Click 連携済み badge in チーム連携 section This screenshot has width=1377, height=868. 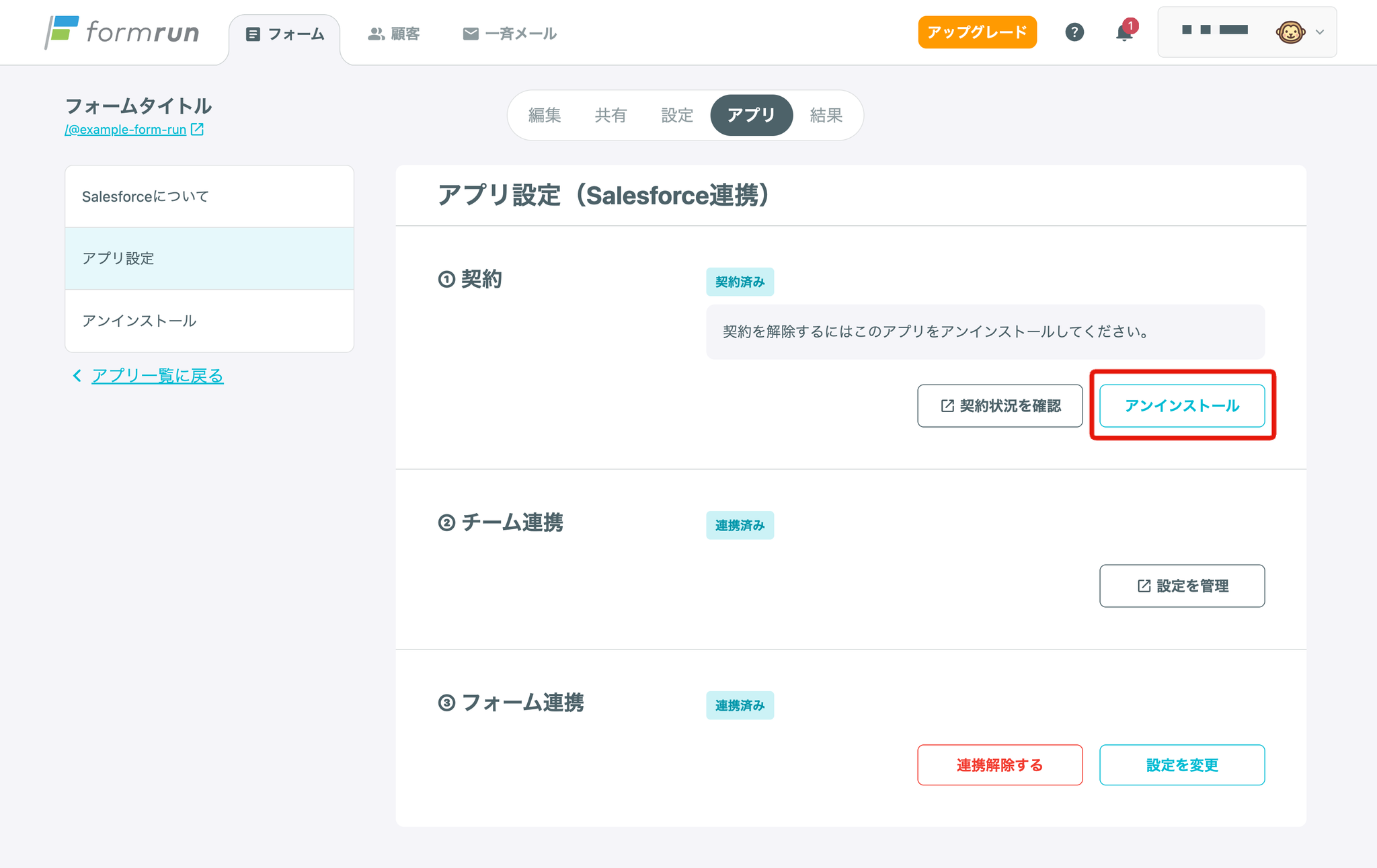point(740,525)
